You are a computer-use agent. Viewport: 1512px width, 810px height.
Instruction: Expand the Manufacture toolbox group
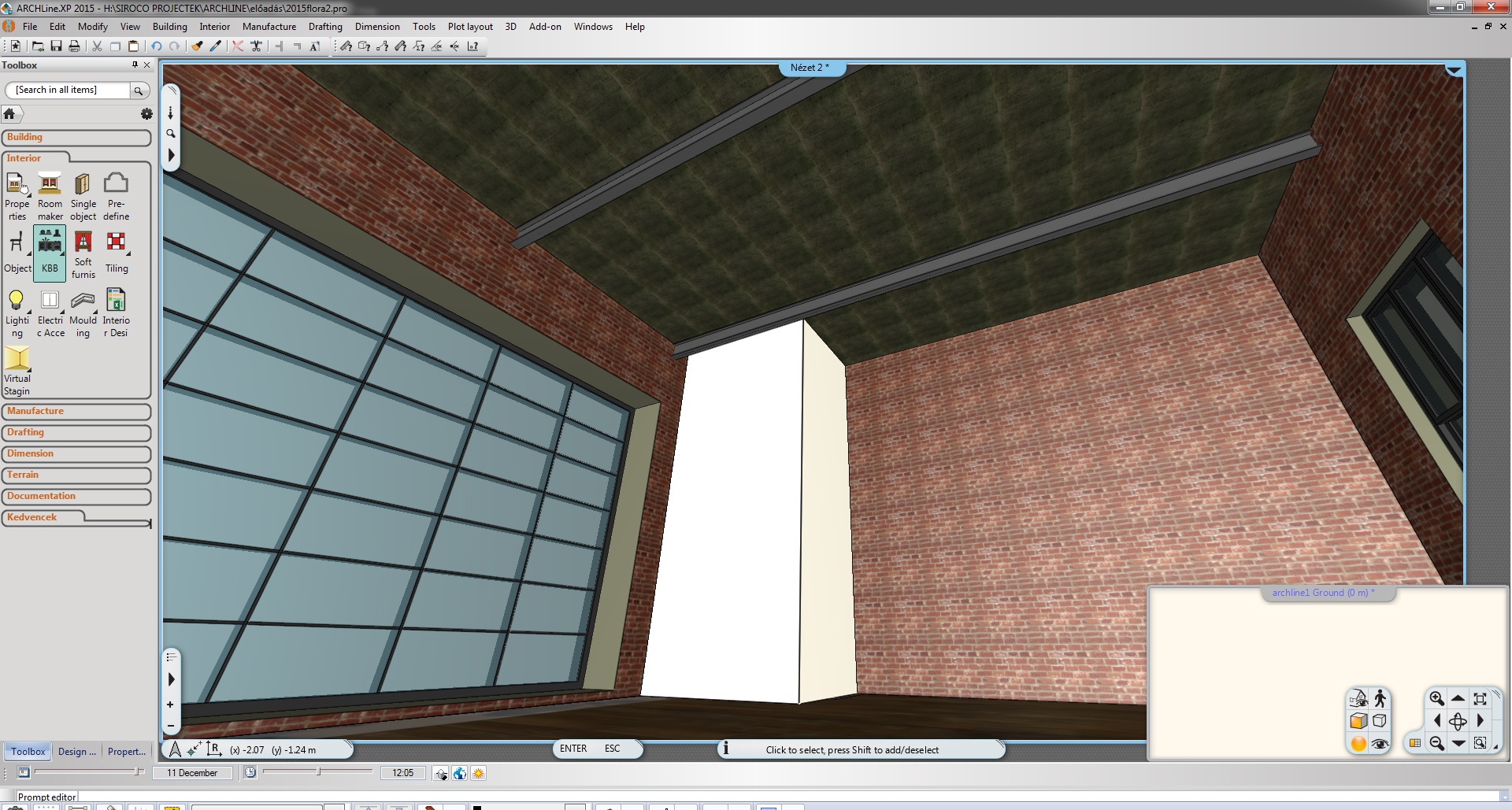(x=76, y=412)
